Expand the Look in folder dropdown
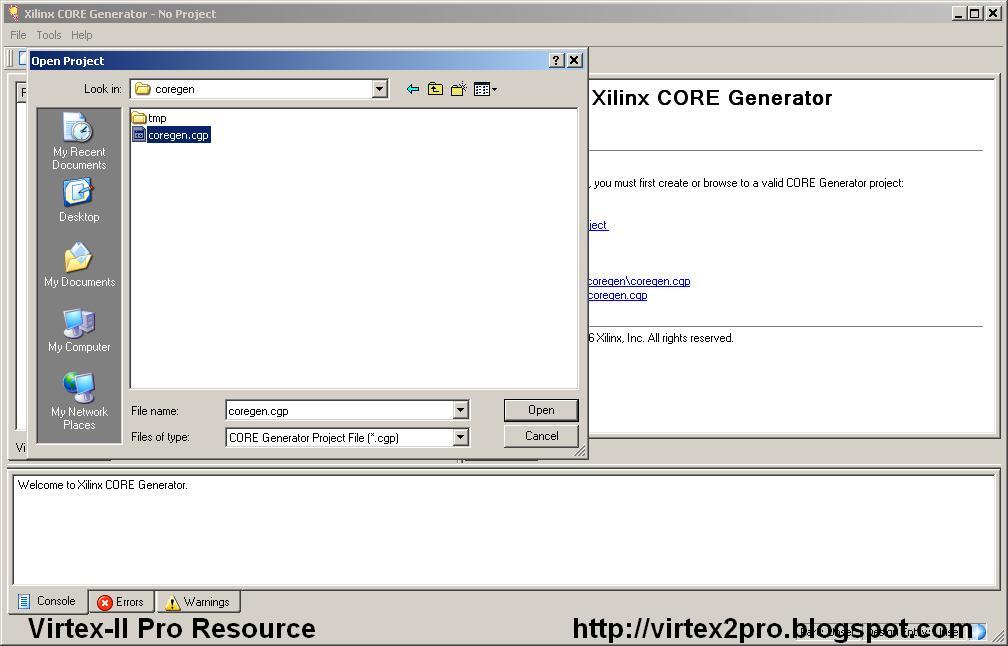 [x=380, y=89]
